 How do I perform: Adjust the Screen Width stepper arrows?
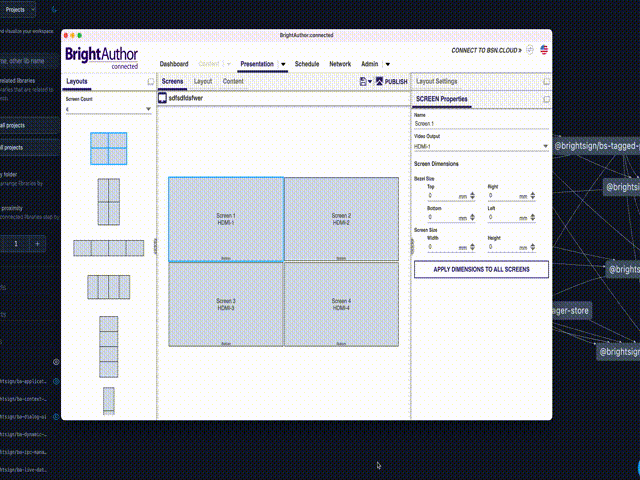coord(472,247)
